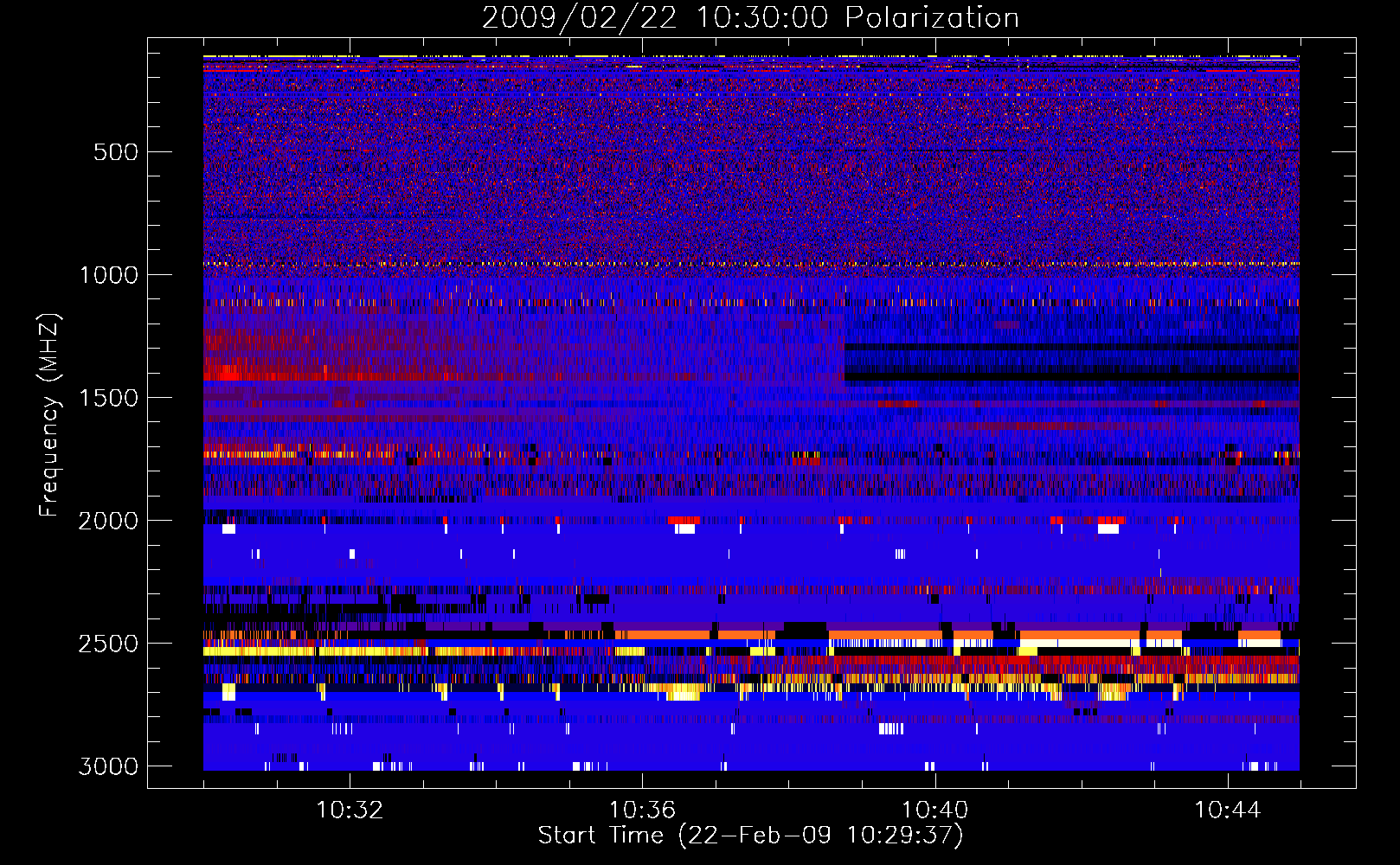Viewport: 1400px width, 865px height.
Task: Click the 10:36 time tick label
Action: click(642, 811)
